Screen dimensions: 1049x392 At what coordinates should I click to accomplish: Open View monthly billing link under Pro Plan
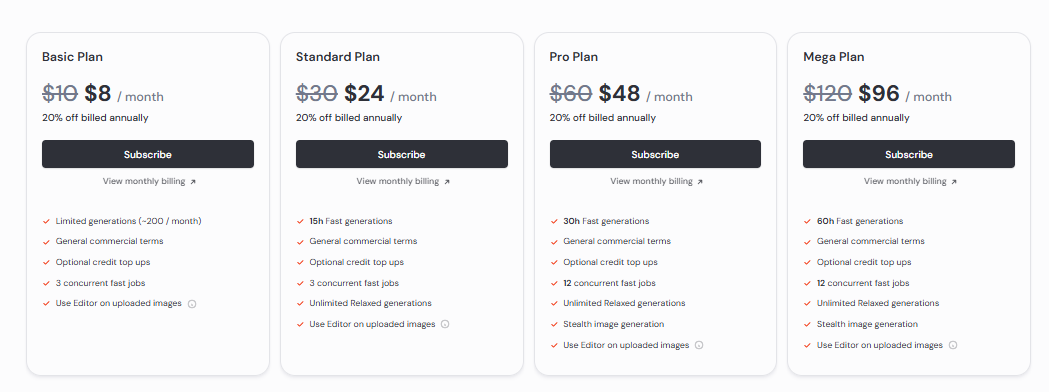click(x=651, y=181)
